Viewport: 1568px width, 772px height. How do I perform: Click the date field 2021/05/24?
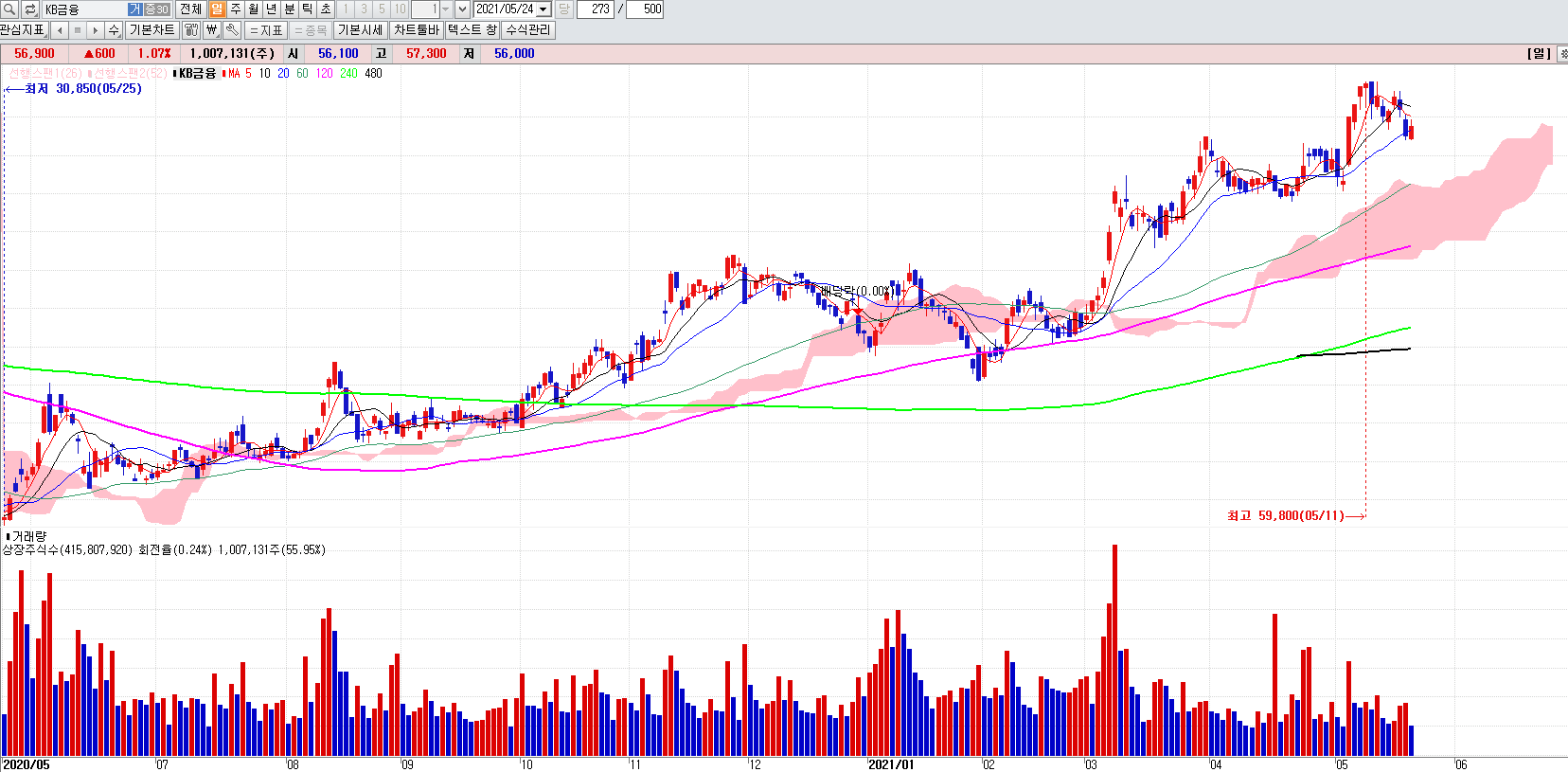(505, 9)
